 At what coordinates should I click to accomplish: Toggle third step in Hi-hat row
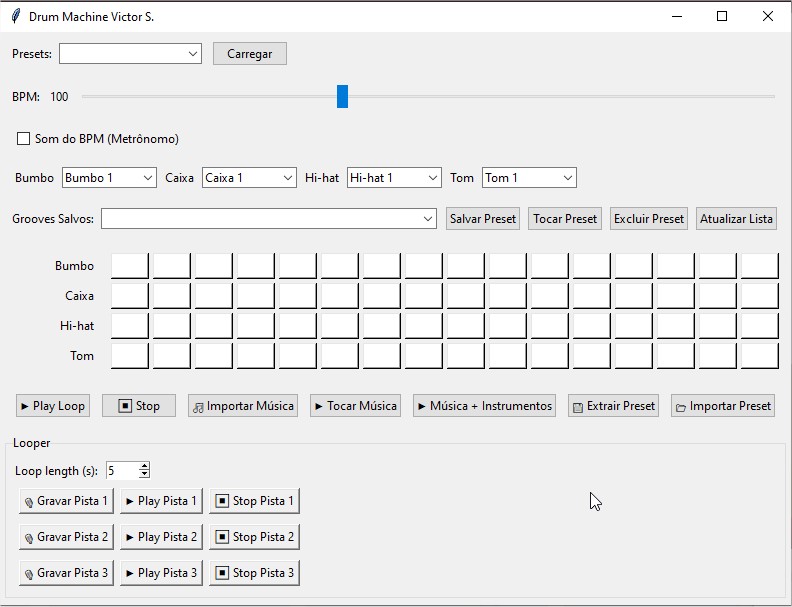pyautogui.click(x=214, y=326)
